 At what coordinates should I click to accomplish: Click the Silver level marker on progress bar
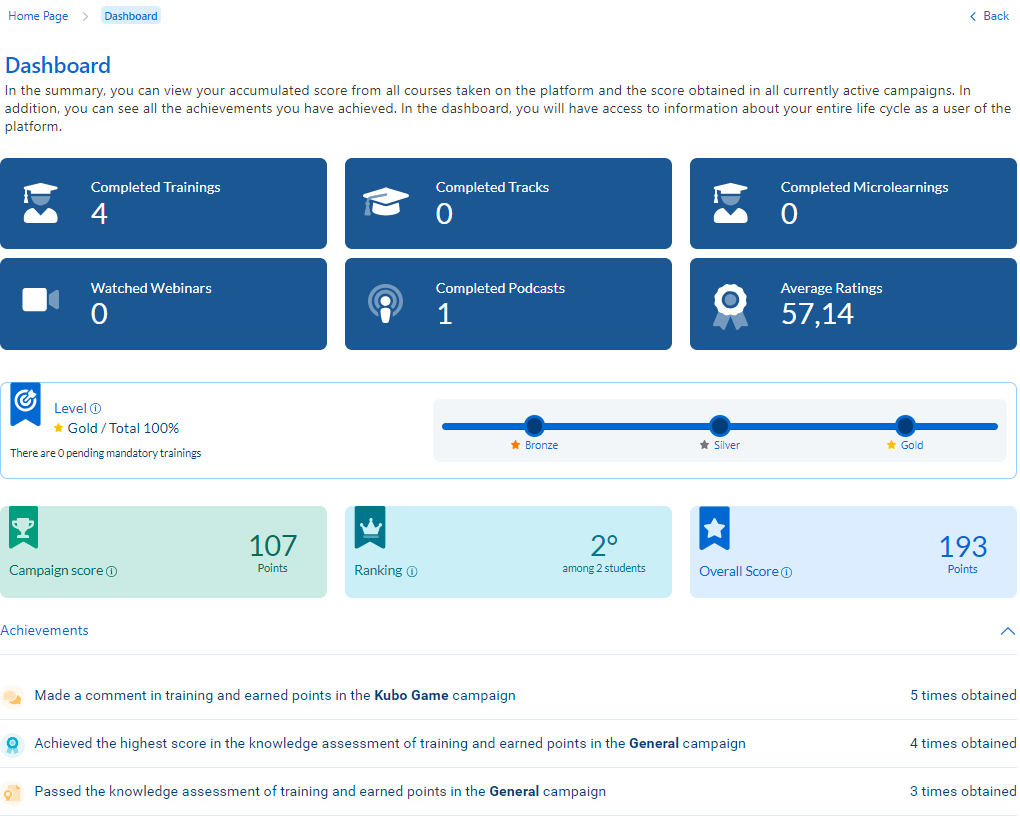point(720,426)
